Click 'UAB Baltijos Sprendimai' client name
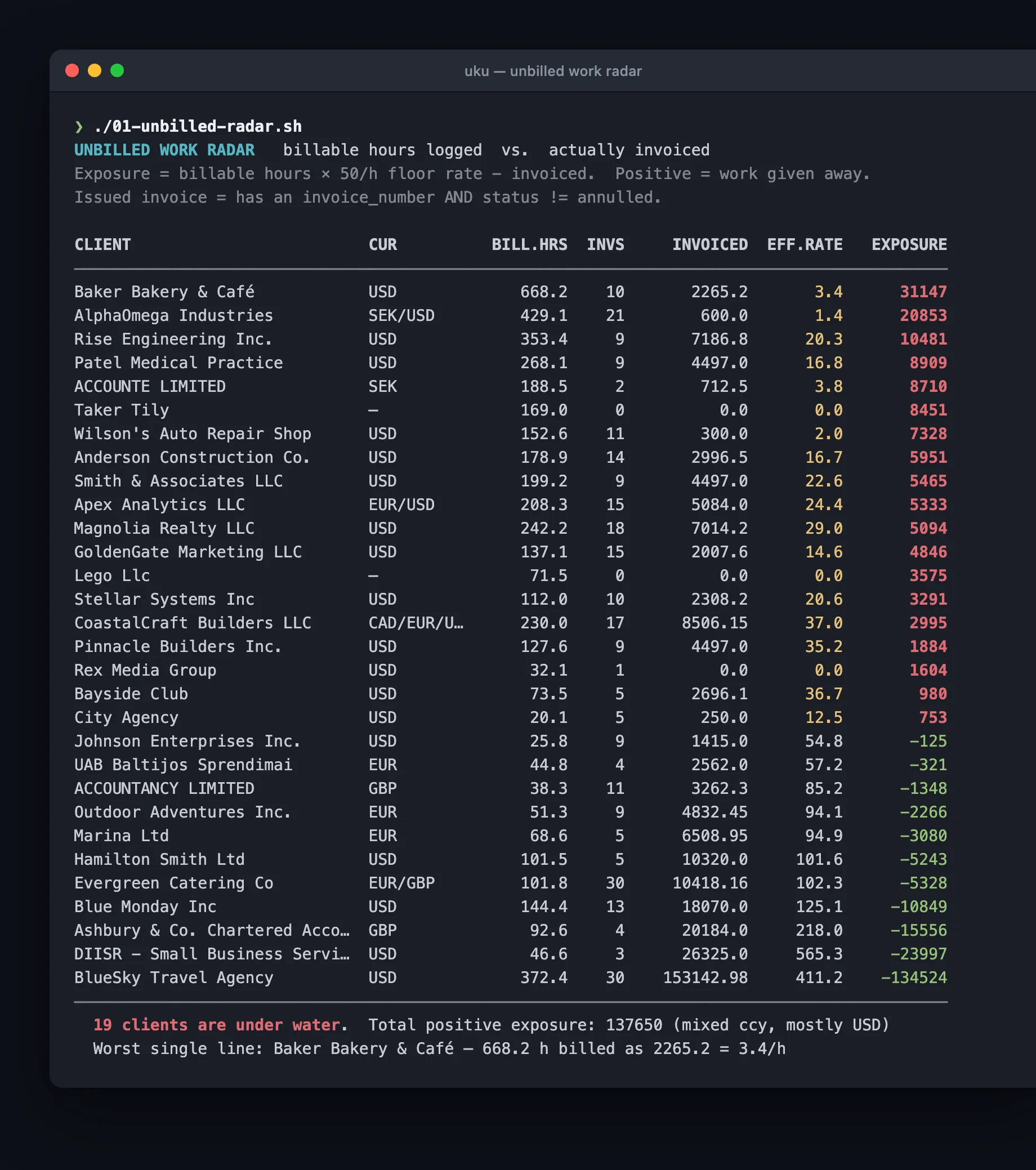The image size is (1036, 1170). [183, 765]
